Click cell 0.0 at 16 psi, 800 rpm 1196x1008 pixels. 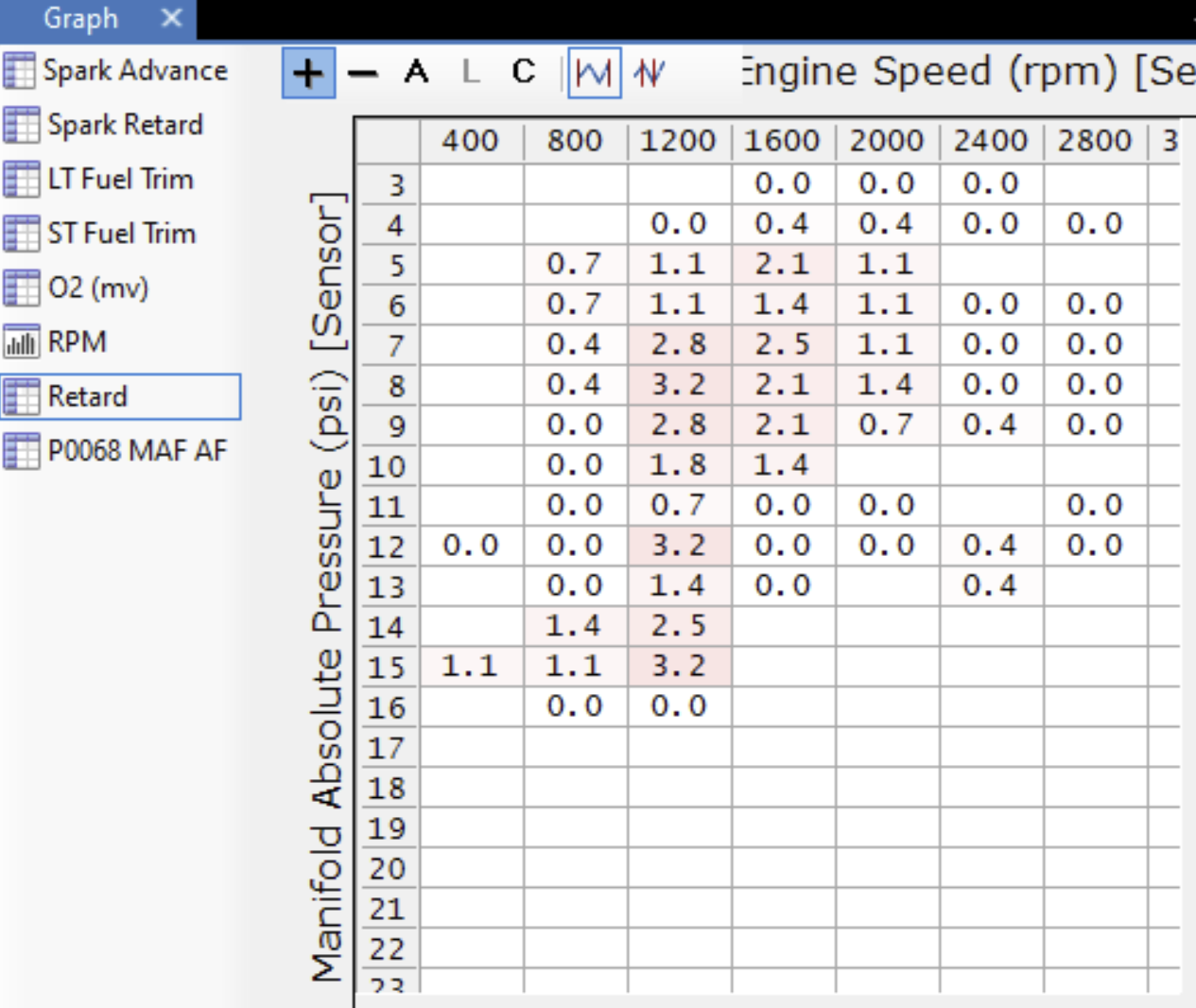575,706
